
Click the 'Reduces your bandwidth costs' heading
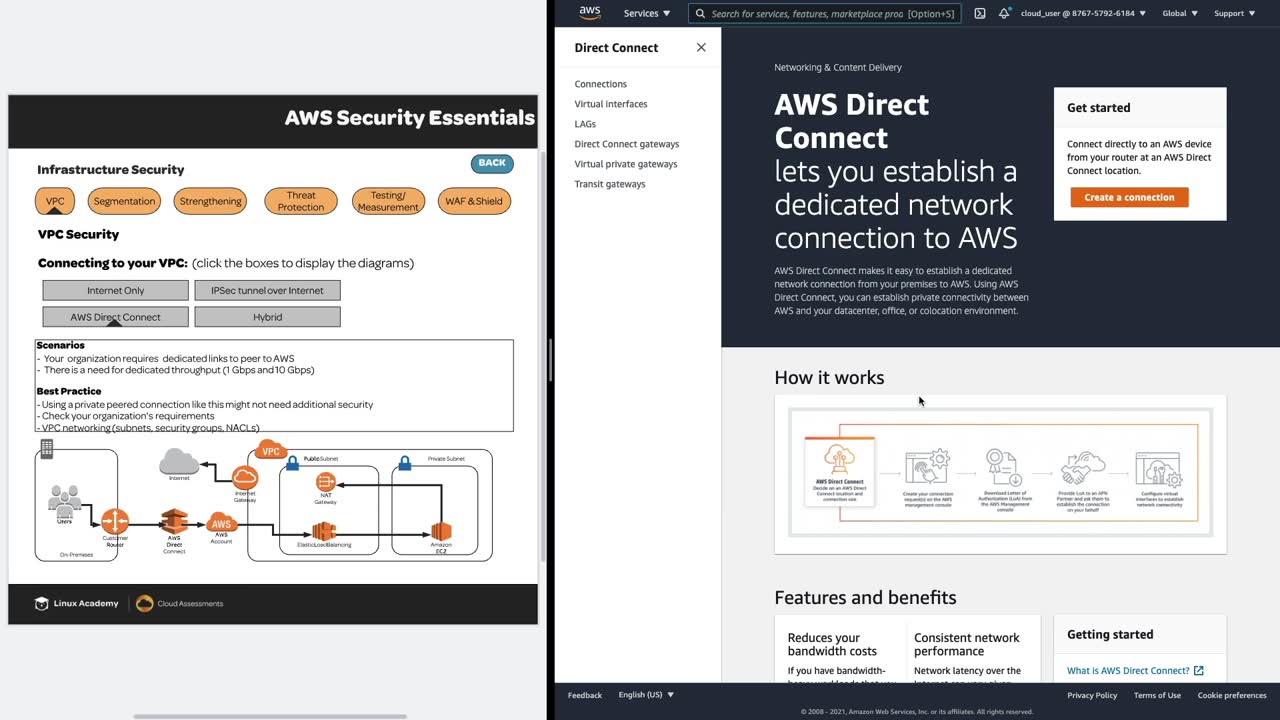tap(832, 644)
